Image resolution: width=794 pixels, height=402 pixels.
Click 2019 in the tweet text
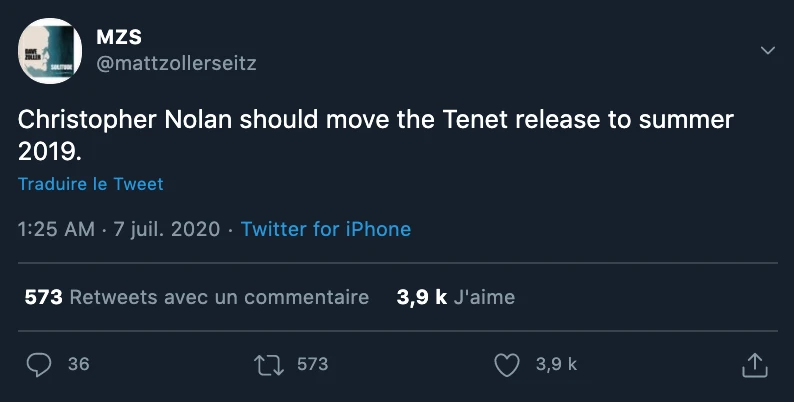pyautogui.click(x=44, y=150)
